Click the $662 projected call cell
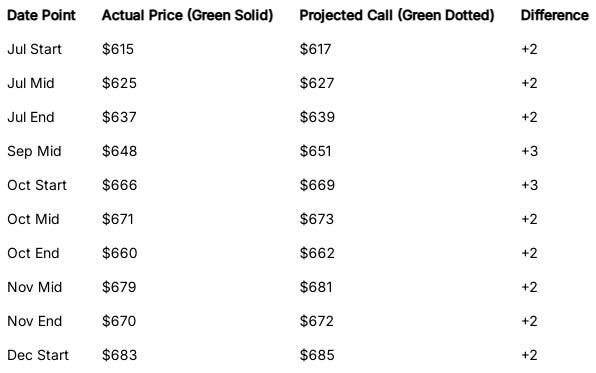The image size is (596, 373). 317,253
